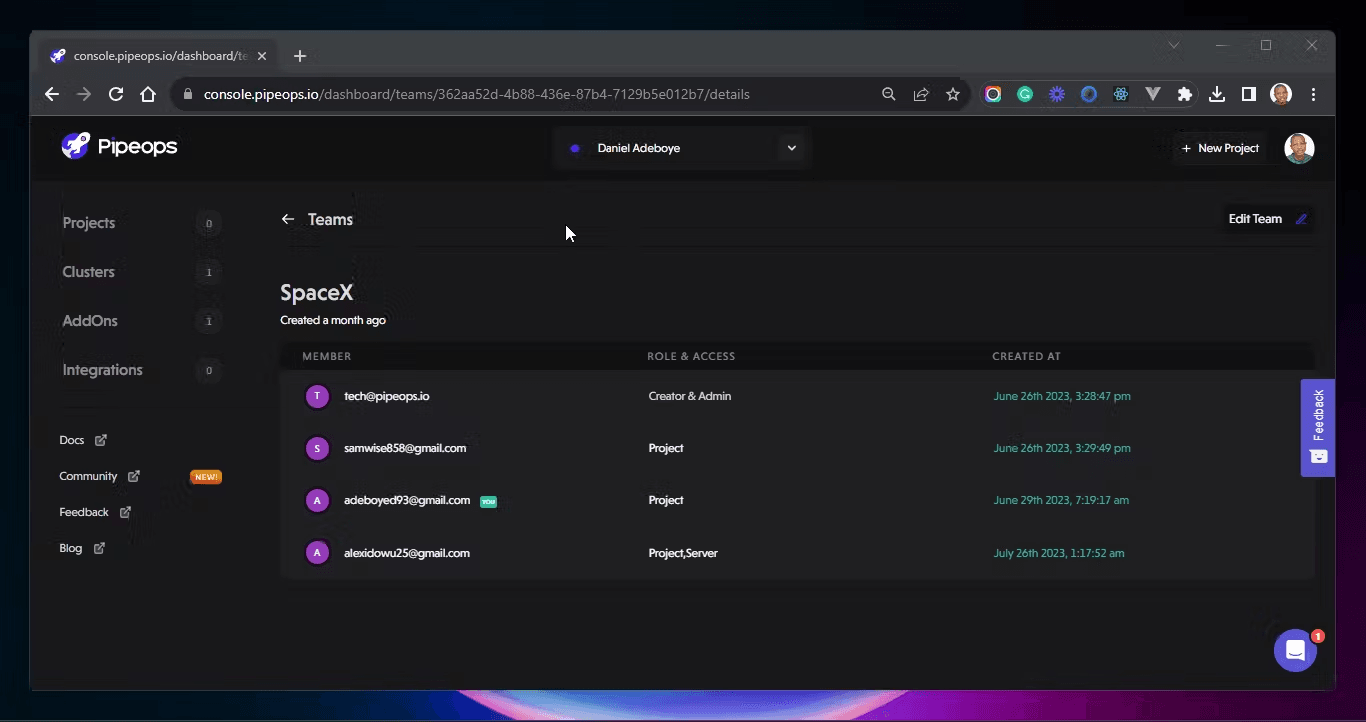Open the Docs external link
This screenshot has width=1366, height=722.
point(83,440)
